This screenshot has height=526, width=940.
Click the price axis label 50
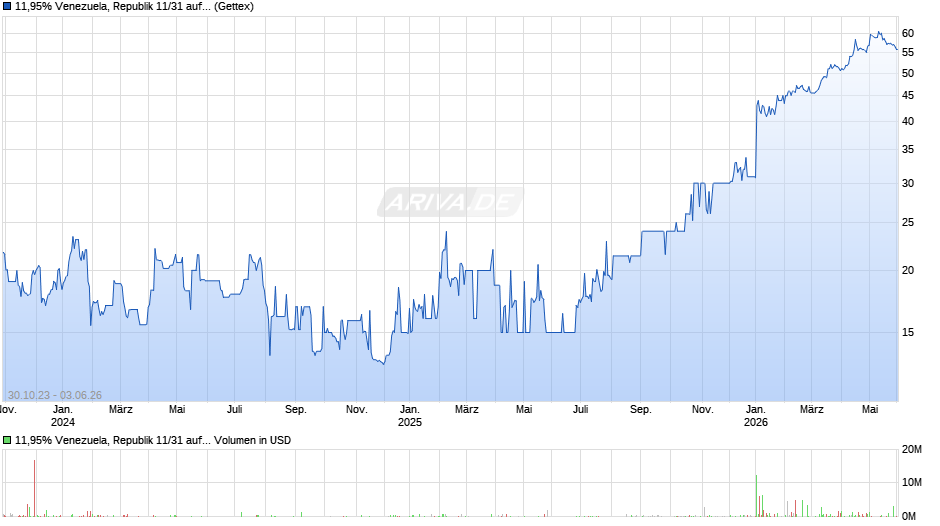coord(908,73)
